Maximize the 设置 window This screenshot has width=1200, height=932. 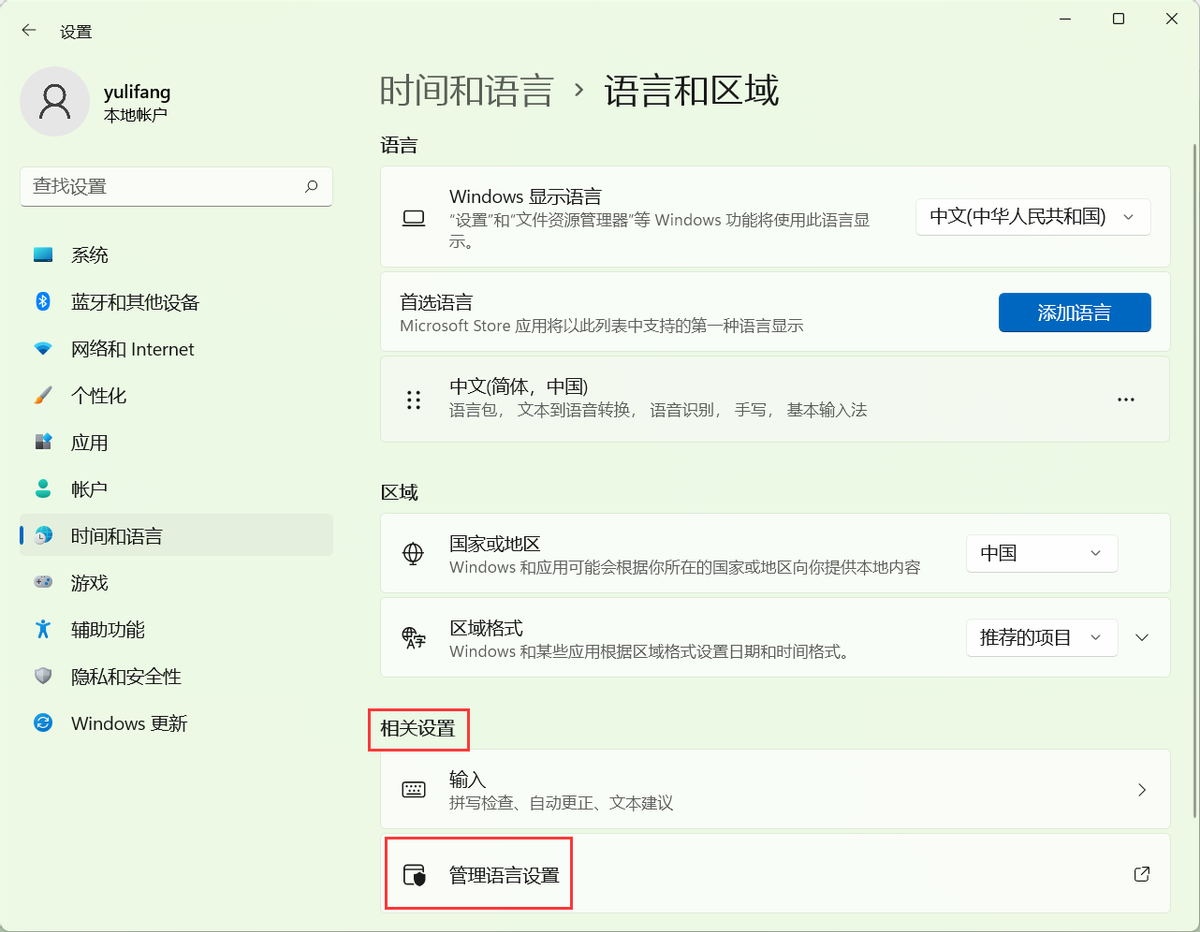click(x=1118, y=19)
